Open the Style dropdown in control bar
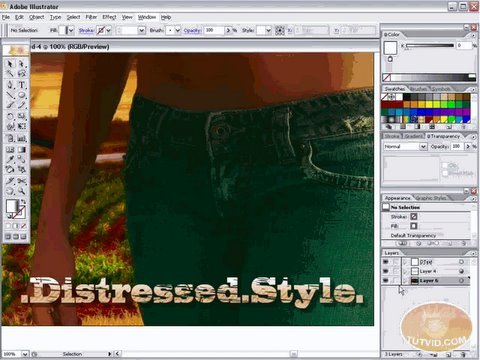Screen dimensions: 480x360 coord(268,30)
